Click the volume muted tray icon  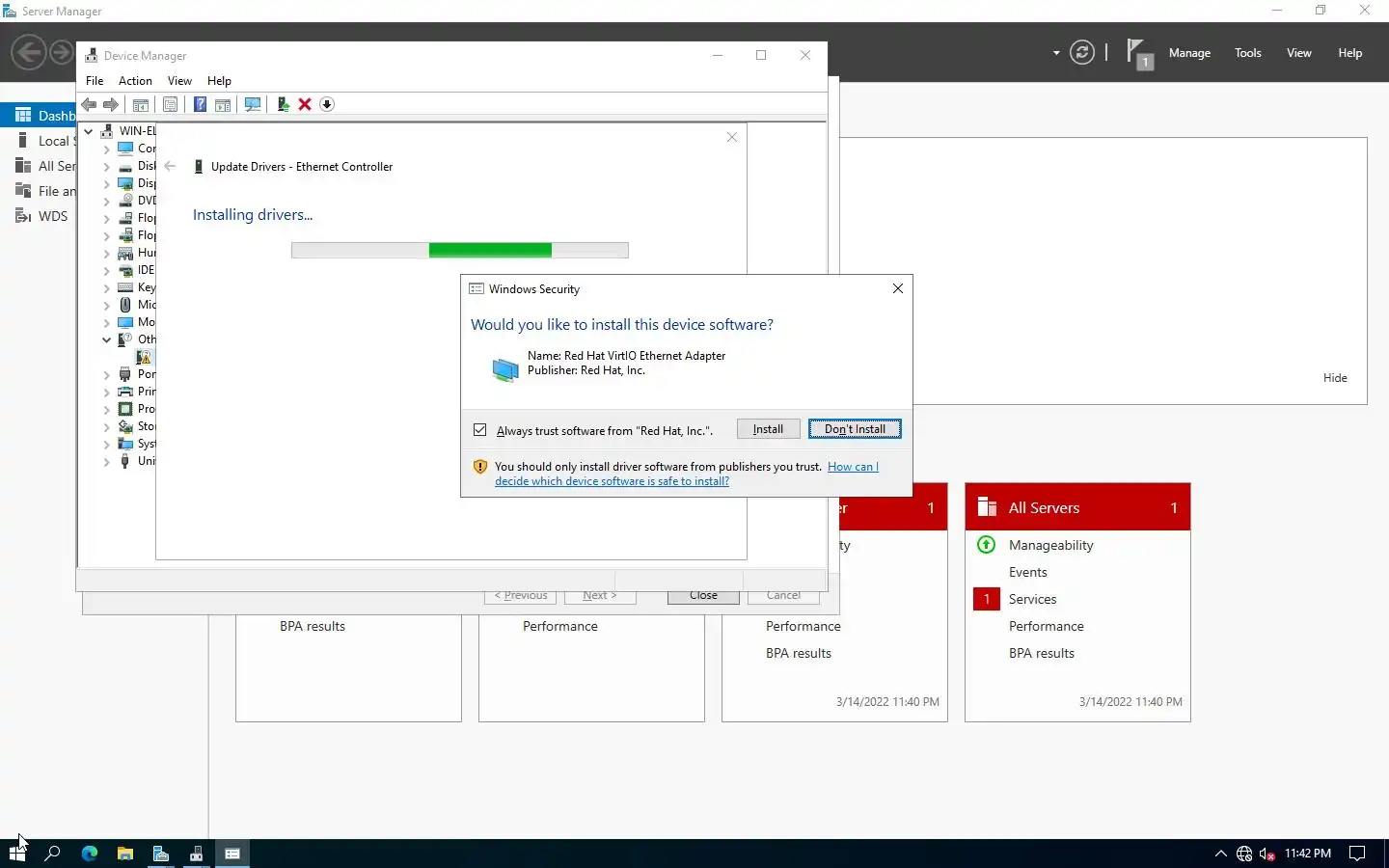(1267, 854)
